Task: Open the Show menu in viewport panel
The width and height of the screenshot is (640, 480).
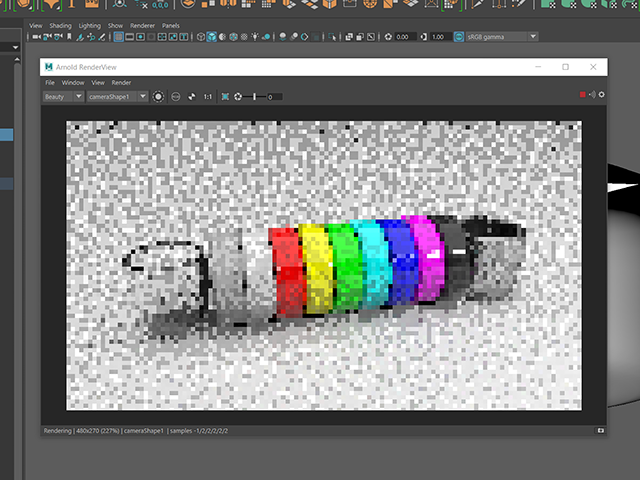Action: click(x=116, y=26)
